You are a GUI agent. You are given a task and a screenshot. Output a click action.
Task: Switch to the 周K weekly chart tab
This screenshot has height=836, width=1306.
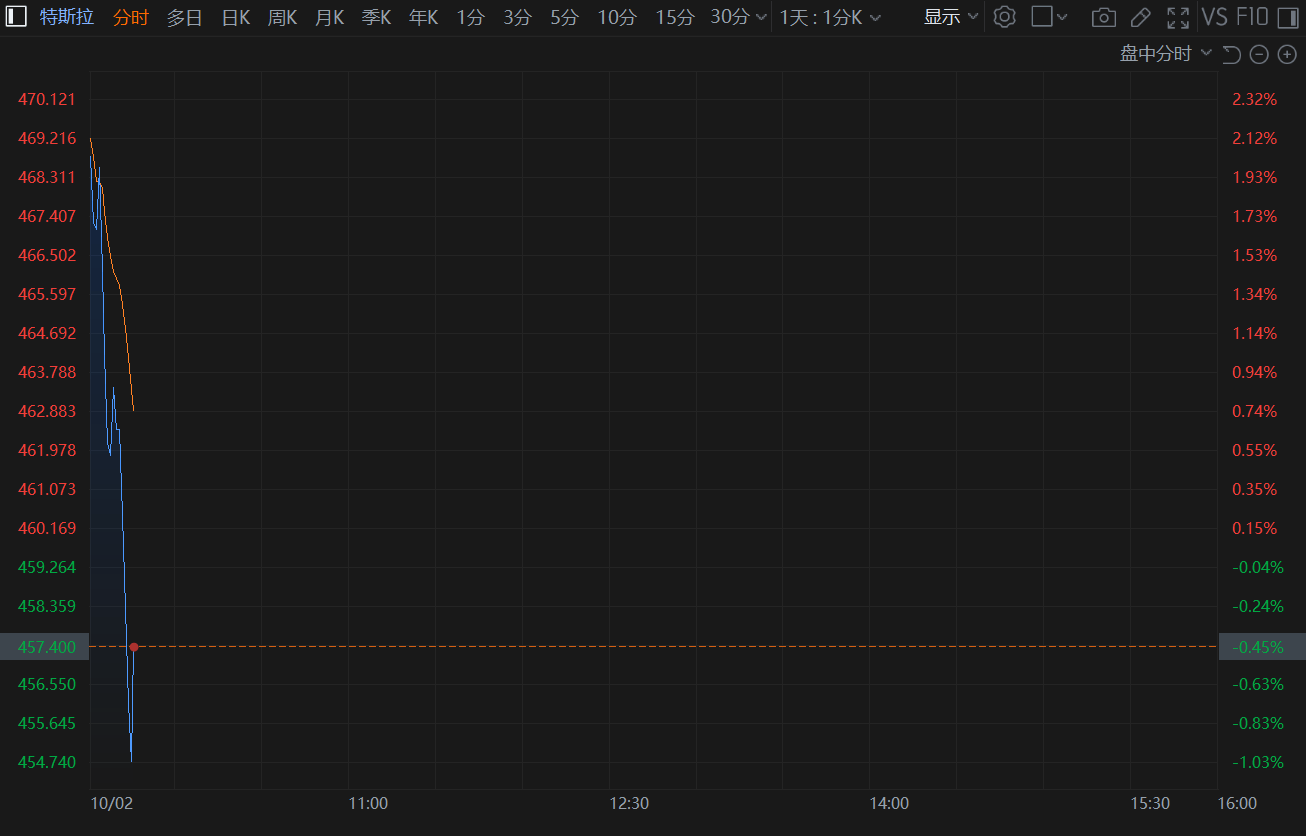tap(282, 17)
